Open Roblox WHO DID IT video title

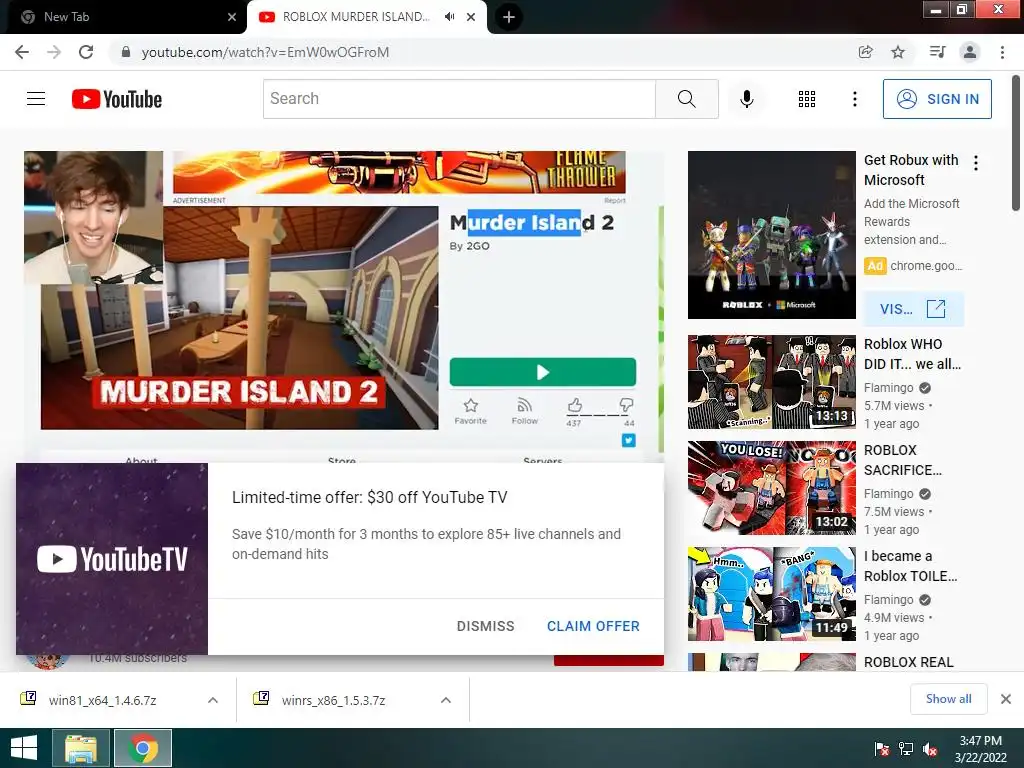pos(912,354)
